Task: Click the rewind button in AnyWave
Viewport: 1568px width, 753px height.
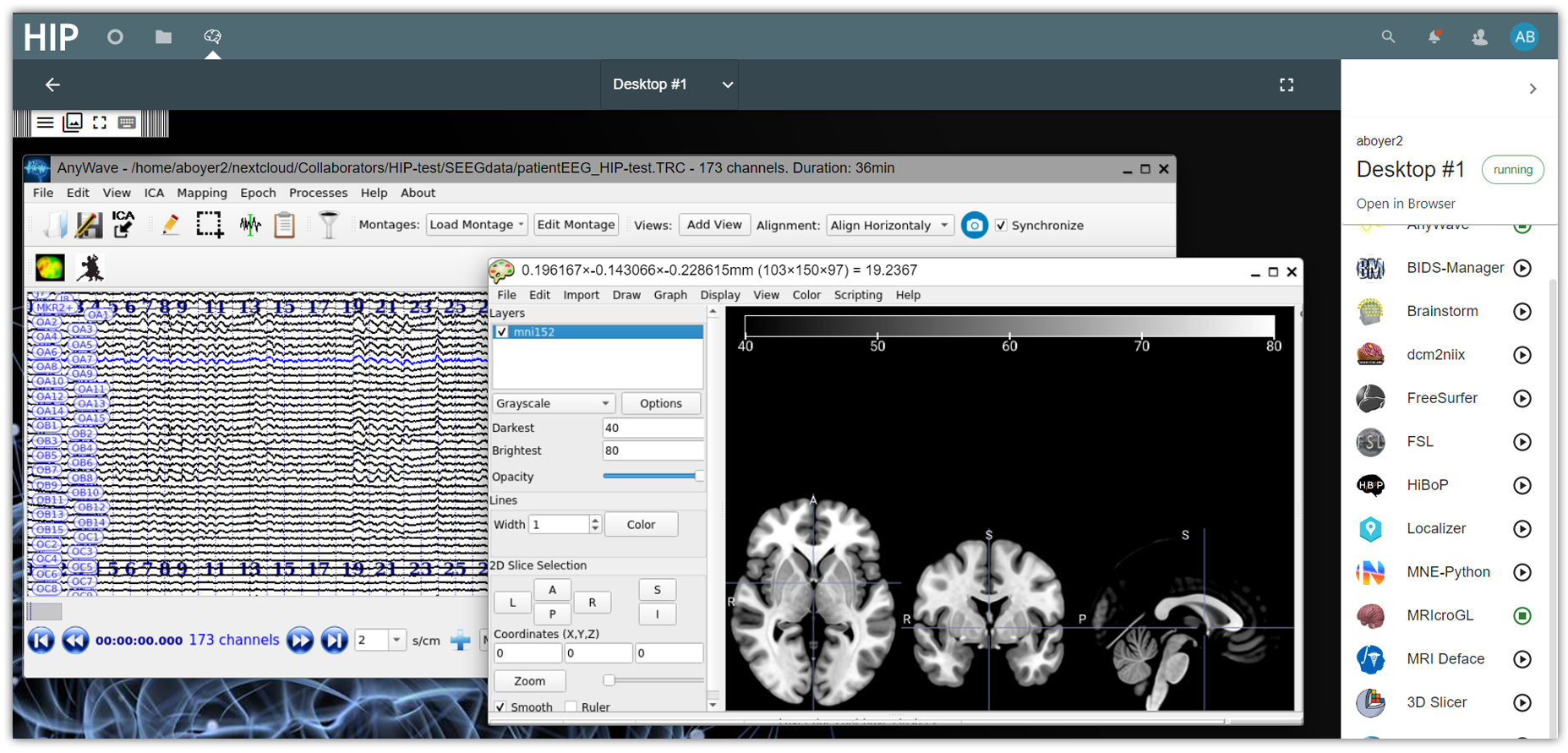Action: pyautogui.click(x=75, y=640)
